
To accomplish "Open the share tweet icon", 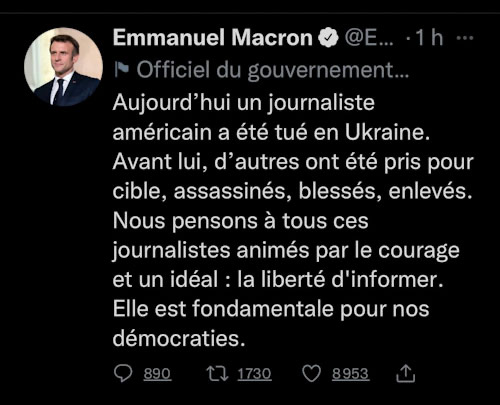I will tap(405, 373).
